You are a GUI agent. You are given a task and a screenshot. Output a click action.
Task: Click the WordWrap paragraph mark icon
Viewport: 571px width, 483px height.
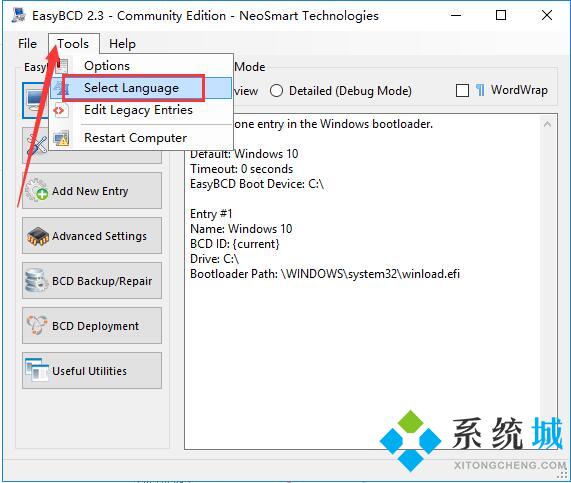click(480, 90)
